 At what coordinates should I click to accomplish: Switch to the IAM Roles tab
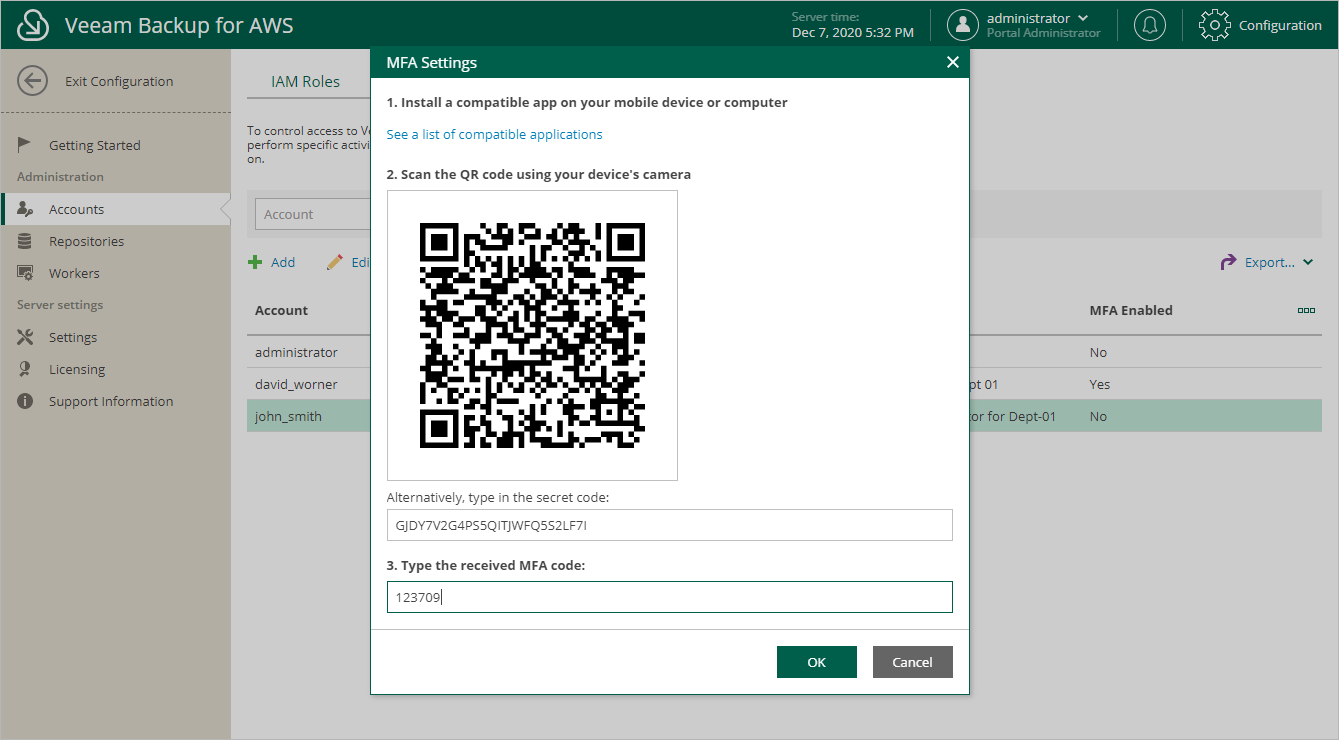coord(306,82)
